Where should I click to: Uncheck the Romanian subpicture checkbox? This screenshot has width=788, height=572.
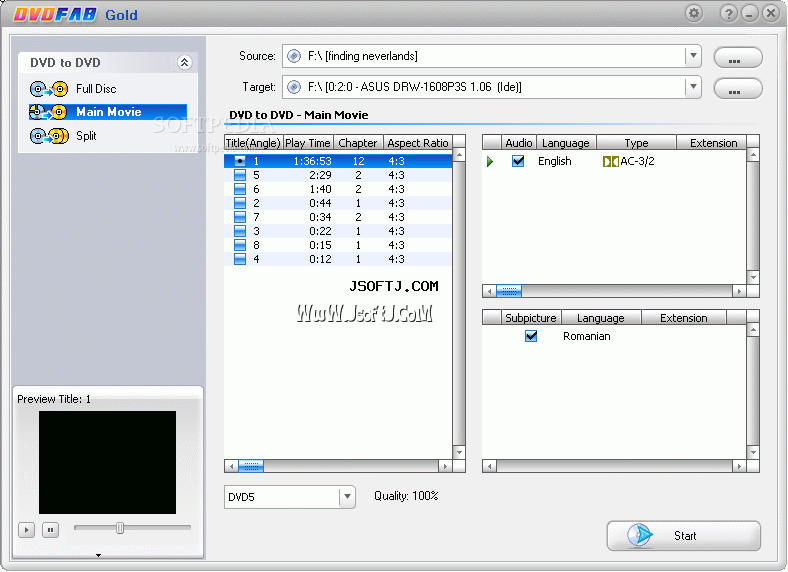pos(531,336)
